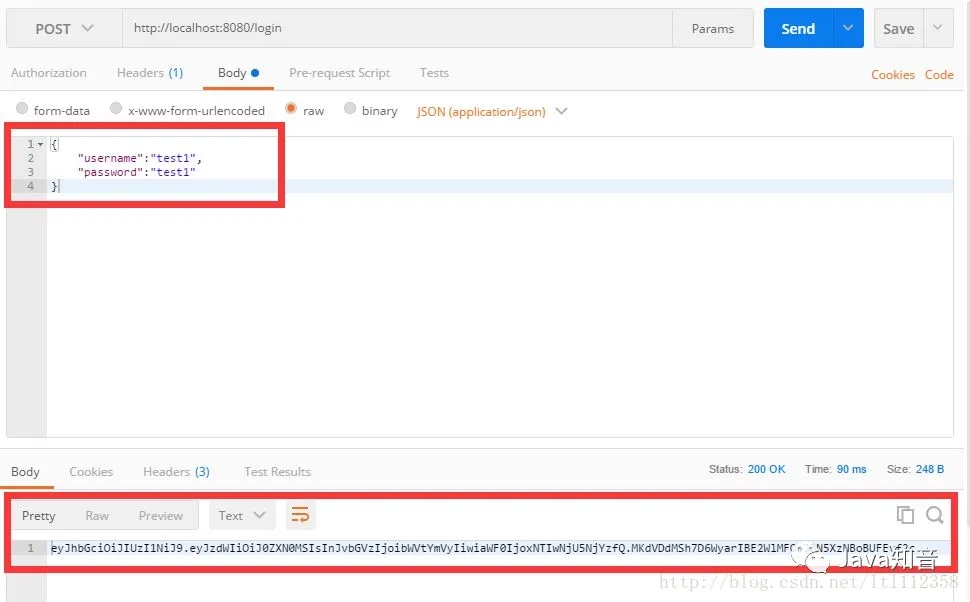Expand the Save button dropdown arrow
Screen dimensions: 970x602
click(x=936, y=28)
